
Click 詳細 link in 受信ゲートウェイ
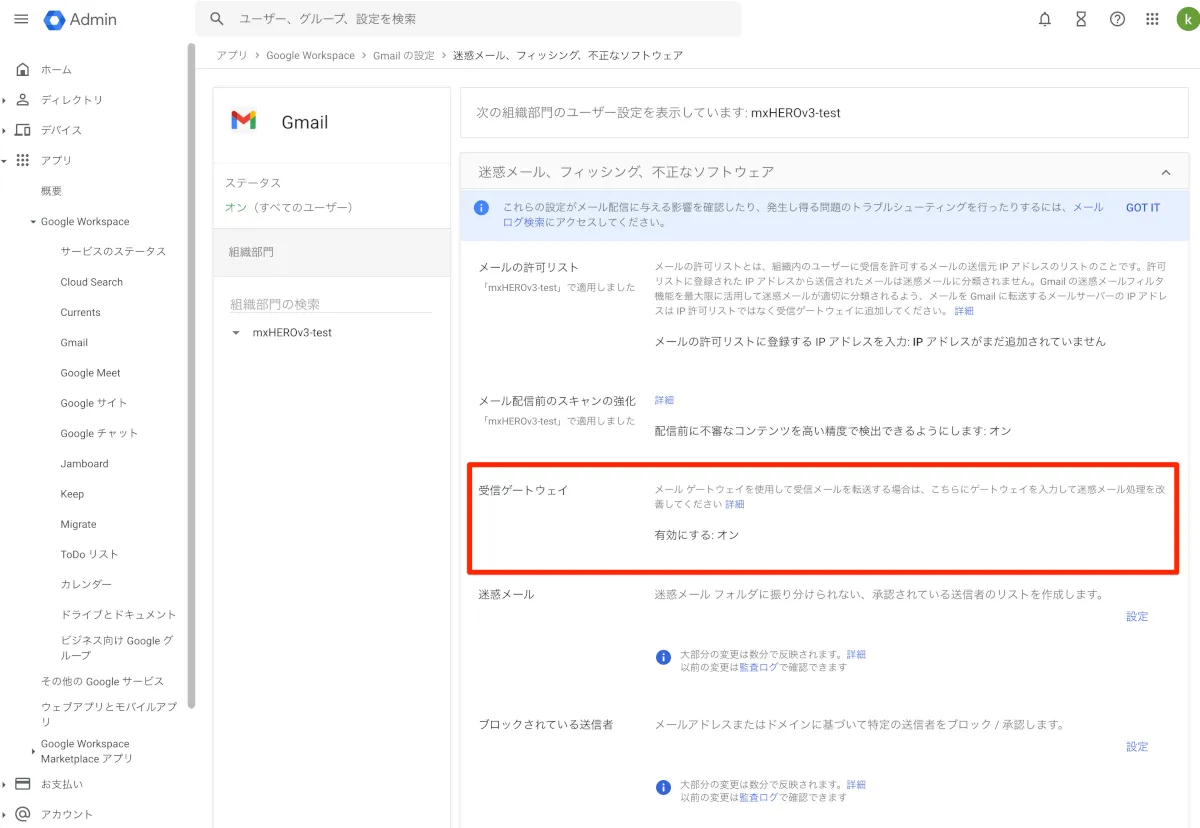pyautogui.click(x=734, y=505)
